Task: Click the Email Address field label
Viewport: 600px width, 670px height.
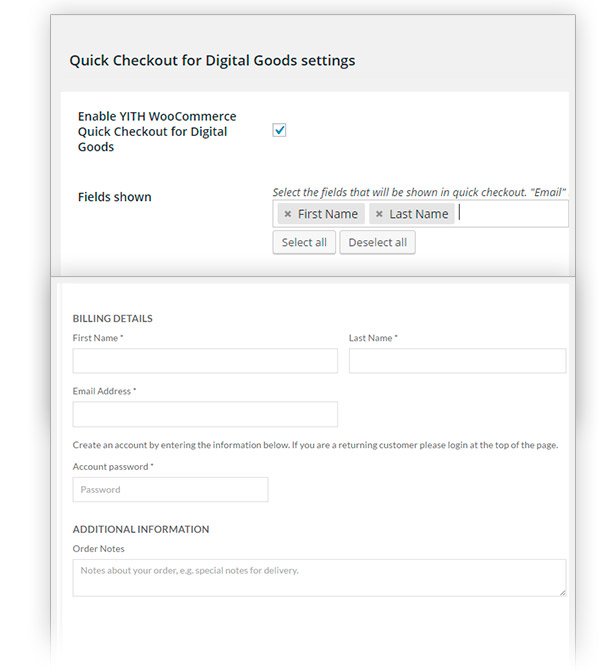Action: (x=104, y=391)
